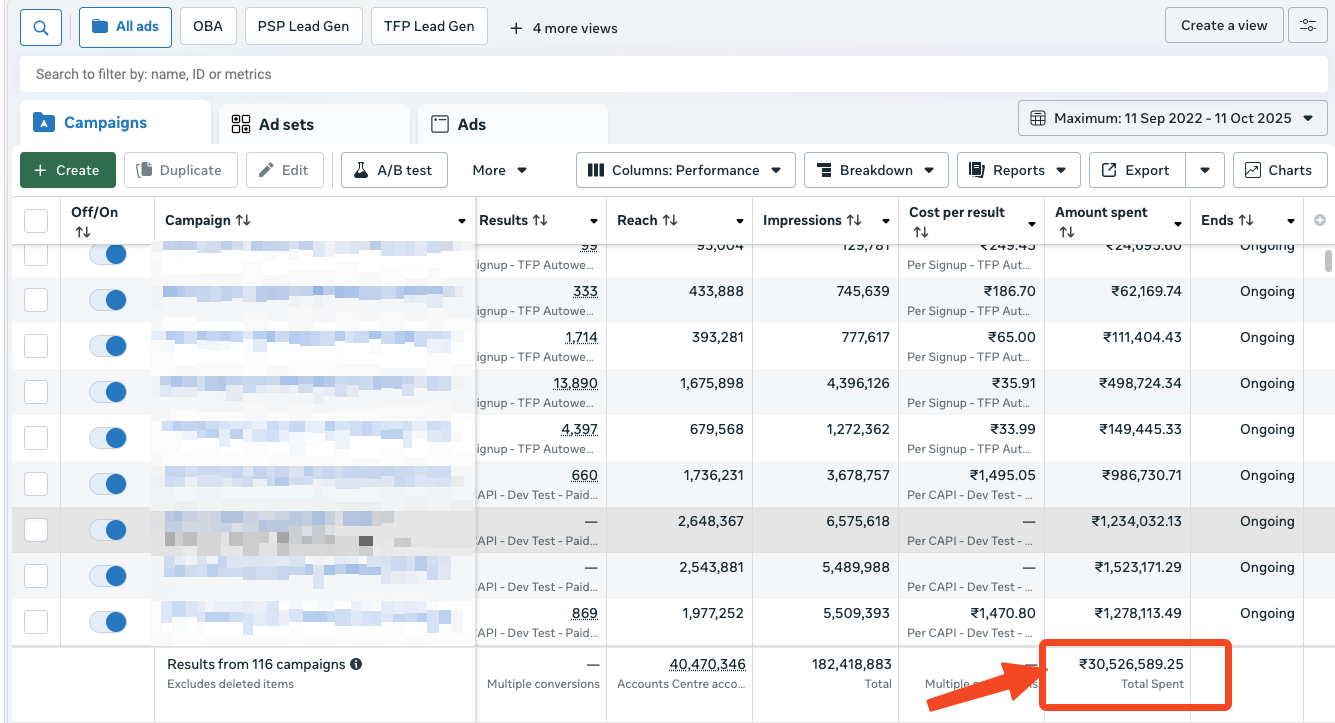The height and width of the screenshot is (723, 1335).
Task: Click the info icon beside campaign results
Action: (356, 664)
